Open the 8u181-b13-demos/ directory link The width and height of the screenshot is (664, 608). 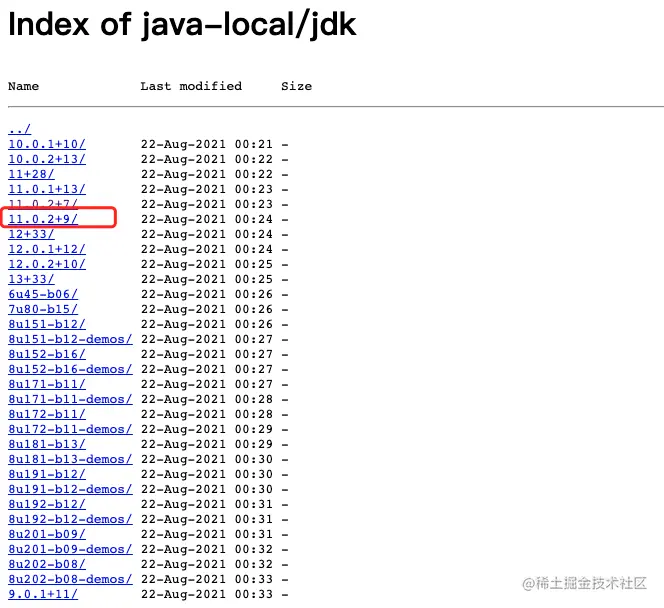point(70,459)
